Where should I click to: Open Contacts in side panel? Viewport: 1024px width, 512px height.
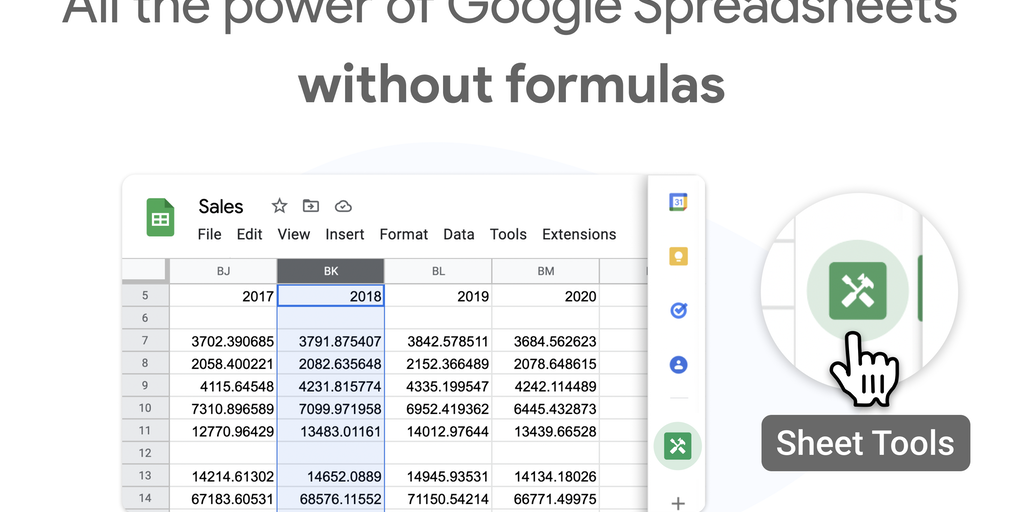pos(678,364)
